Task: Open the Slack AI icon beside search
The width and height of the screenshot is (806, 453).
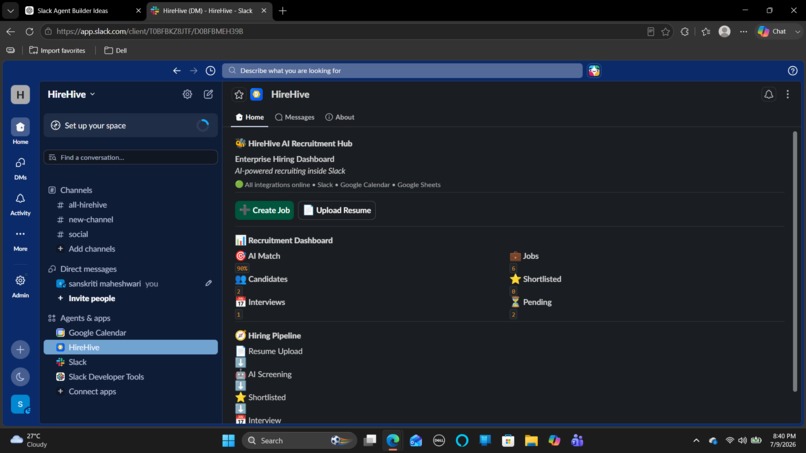Action: click(594, 70)
